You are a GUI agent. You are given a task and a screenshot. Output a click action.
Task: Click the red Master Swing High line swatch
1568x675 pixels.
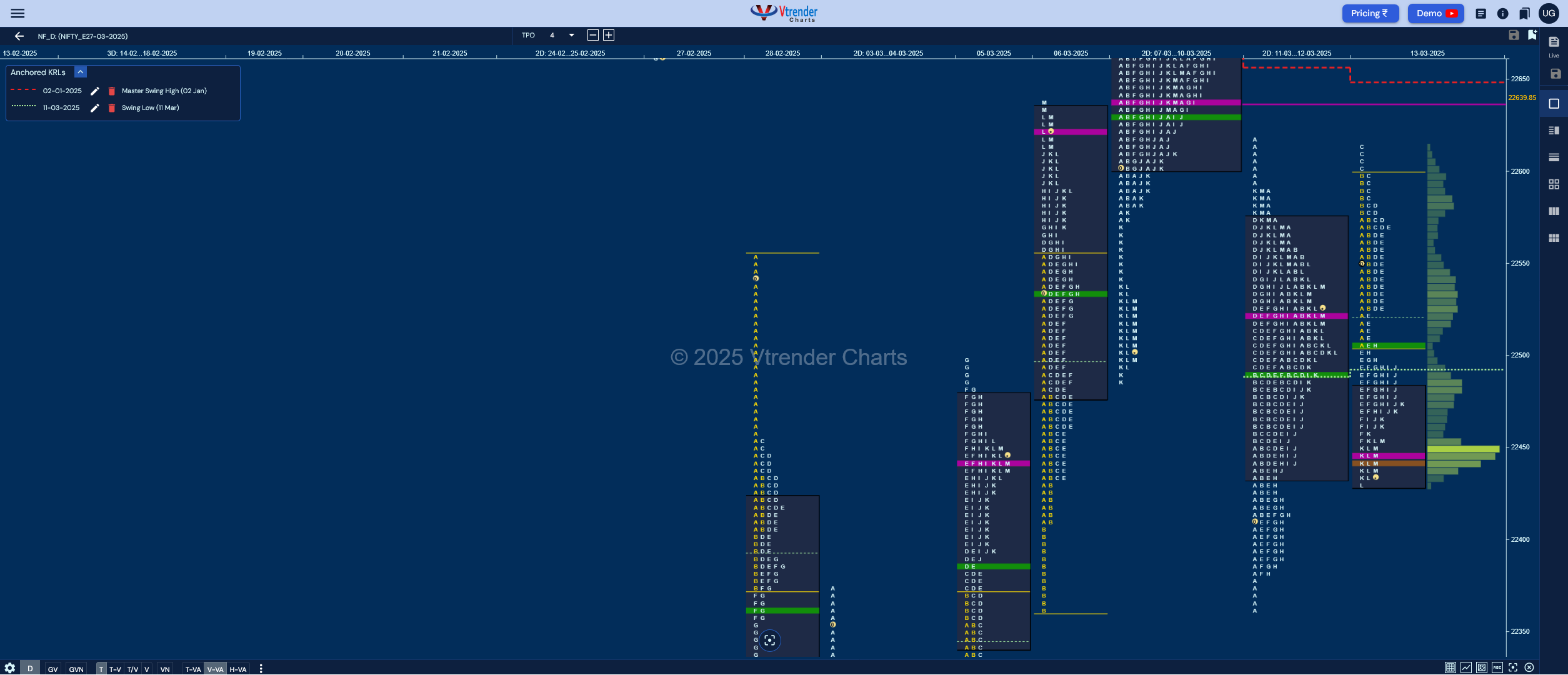(23, 91)
